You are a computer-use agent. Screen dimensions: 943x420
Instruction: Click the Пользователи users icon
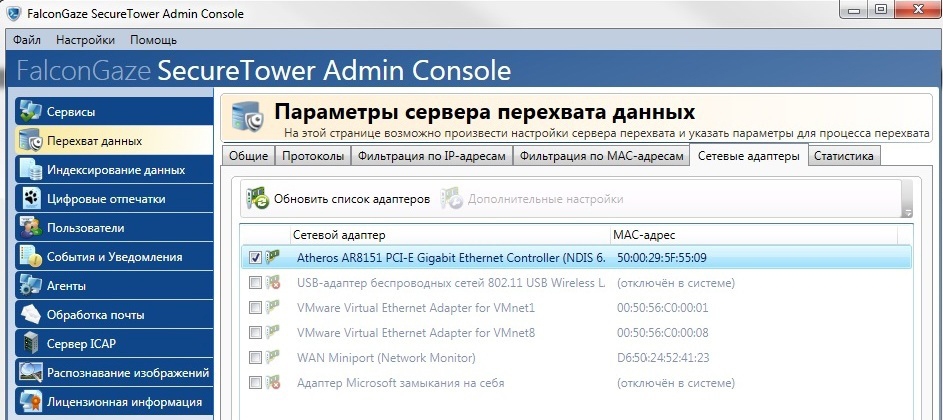click(x=30, y=228)
